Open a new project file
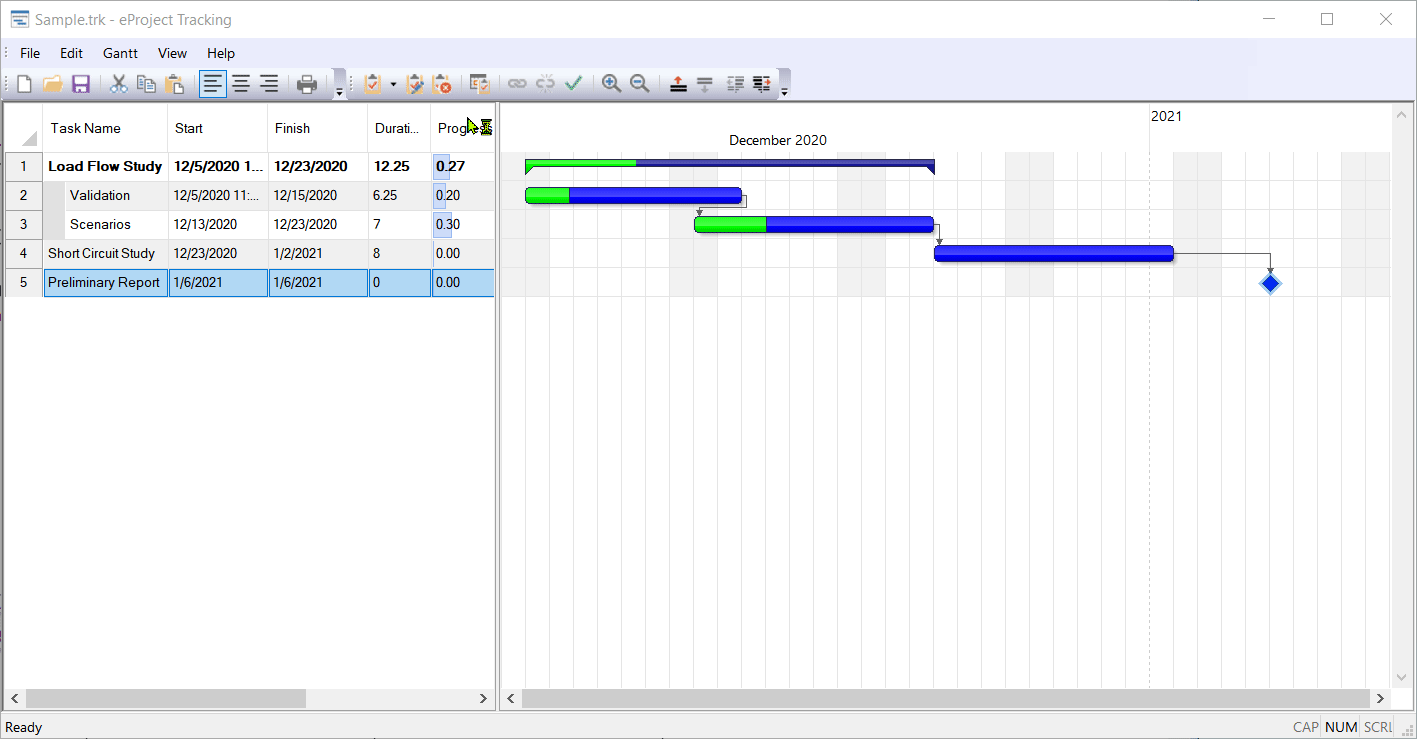The image size is (1417, 739). (22, 84)
